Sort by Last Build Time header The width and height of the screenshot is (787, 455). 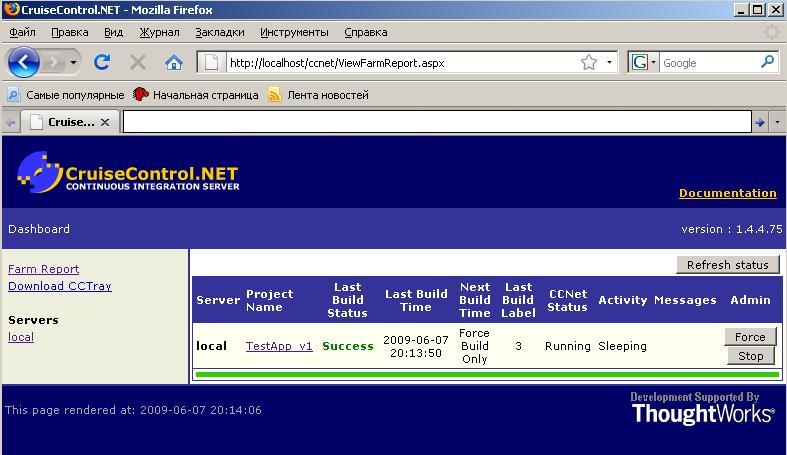[416, 300]
